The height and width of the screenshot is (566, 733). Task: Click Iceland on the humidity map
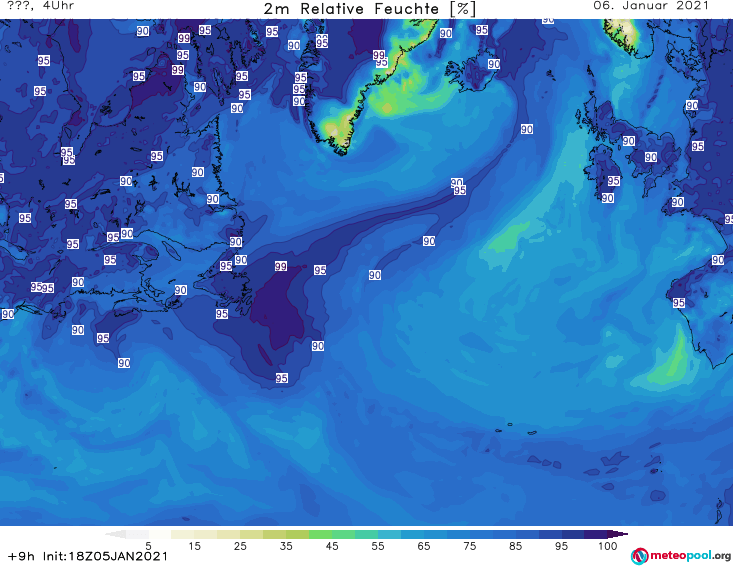point(474,72)
